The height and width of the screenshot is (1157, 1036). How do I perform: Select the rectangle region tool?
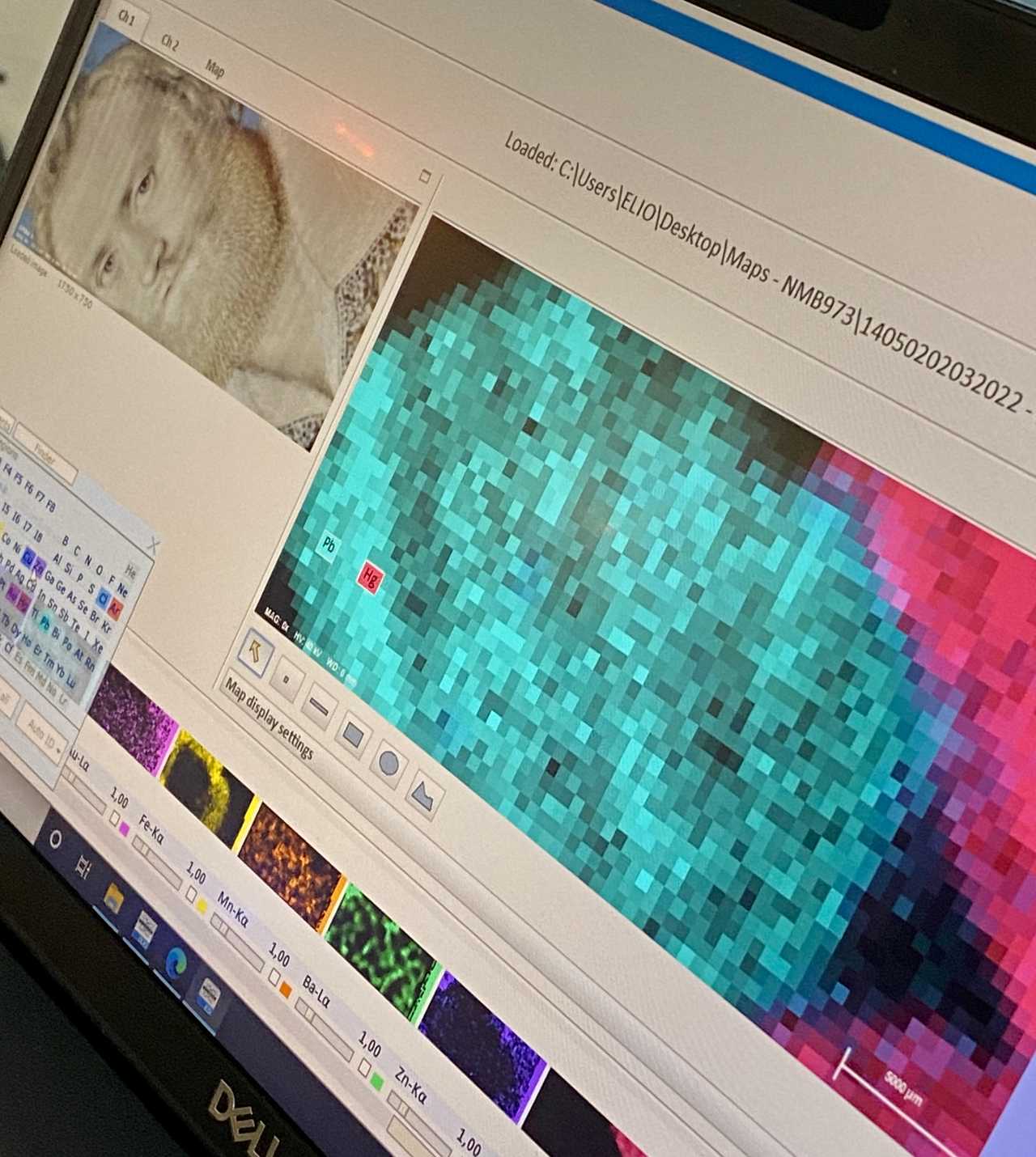coord(353,735)
